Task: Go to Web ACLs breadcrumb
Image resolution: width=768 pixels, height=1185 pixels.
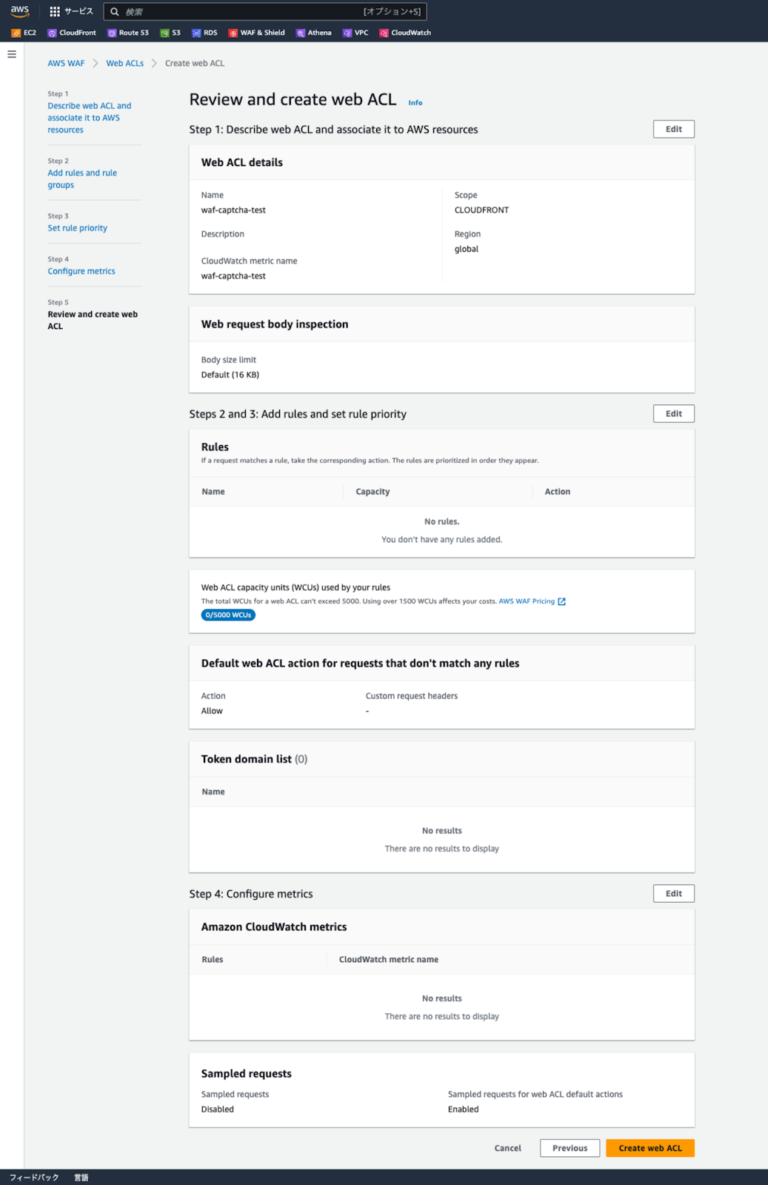Action: [x=125, y=63]
